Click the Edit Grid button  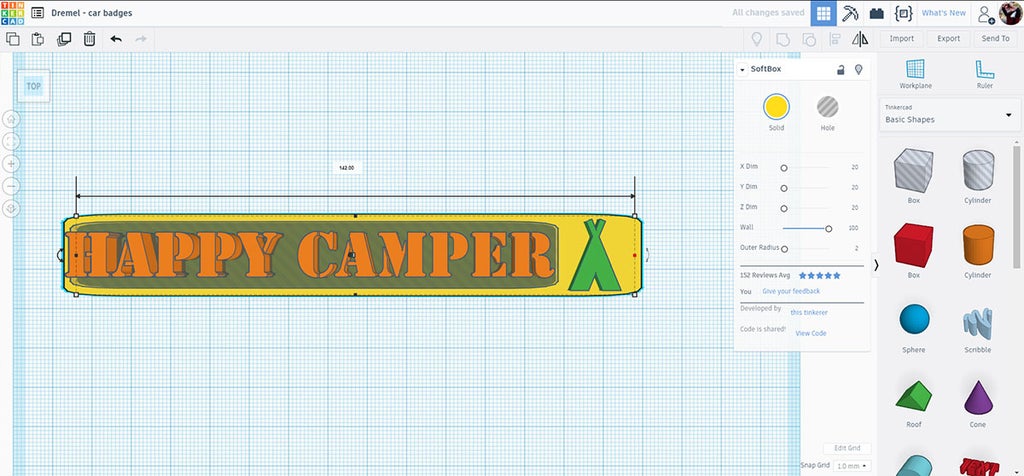pos(847,448)
